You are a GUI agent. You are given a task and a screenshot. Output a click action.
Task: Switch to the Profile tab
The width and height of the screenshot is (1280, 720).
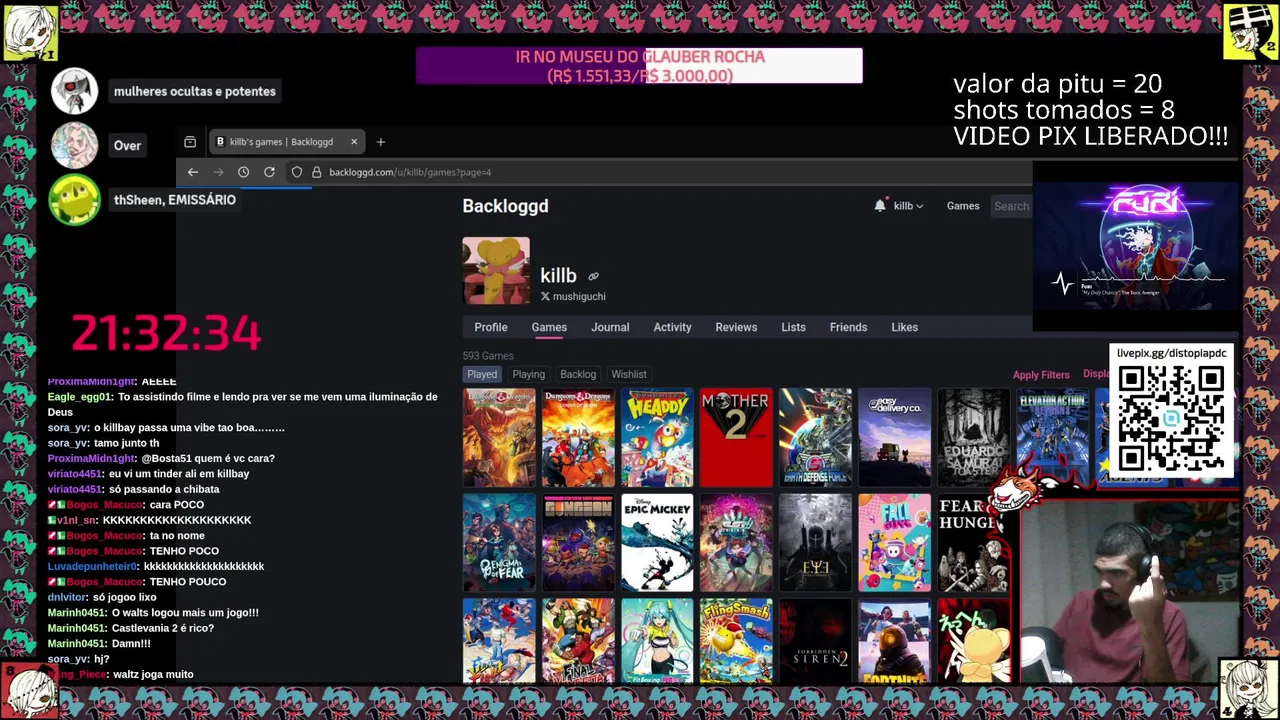[x=491, y=327]
